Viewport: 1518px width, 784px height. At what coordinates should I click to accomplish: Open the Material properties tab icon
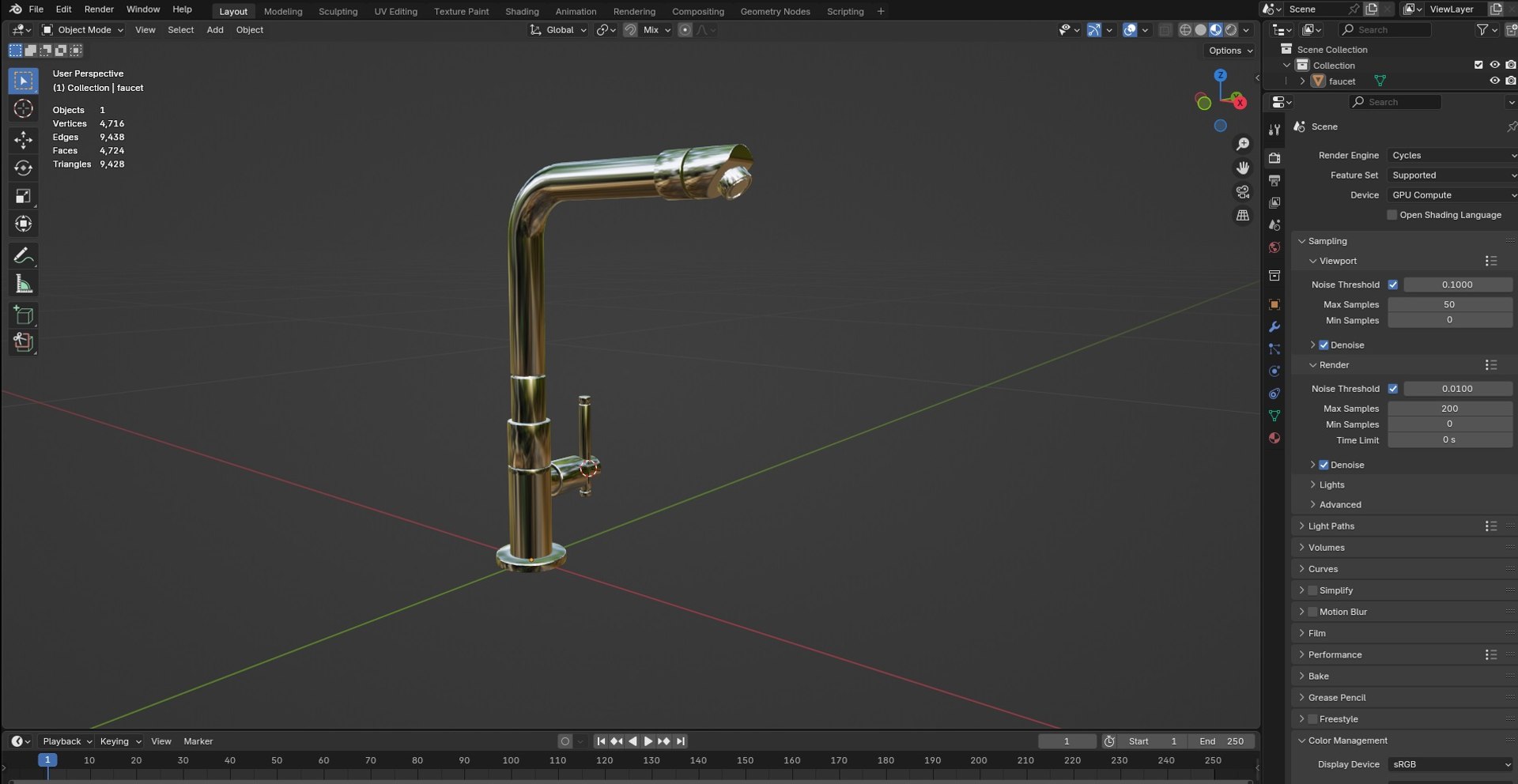coord(1274,438)
